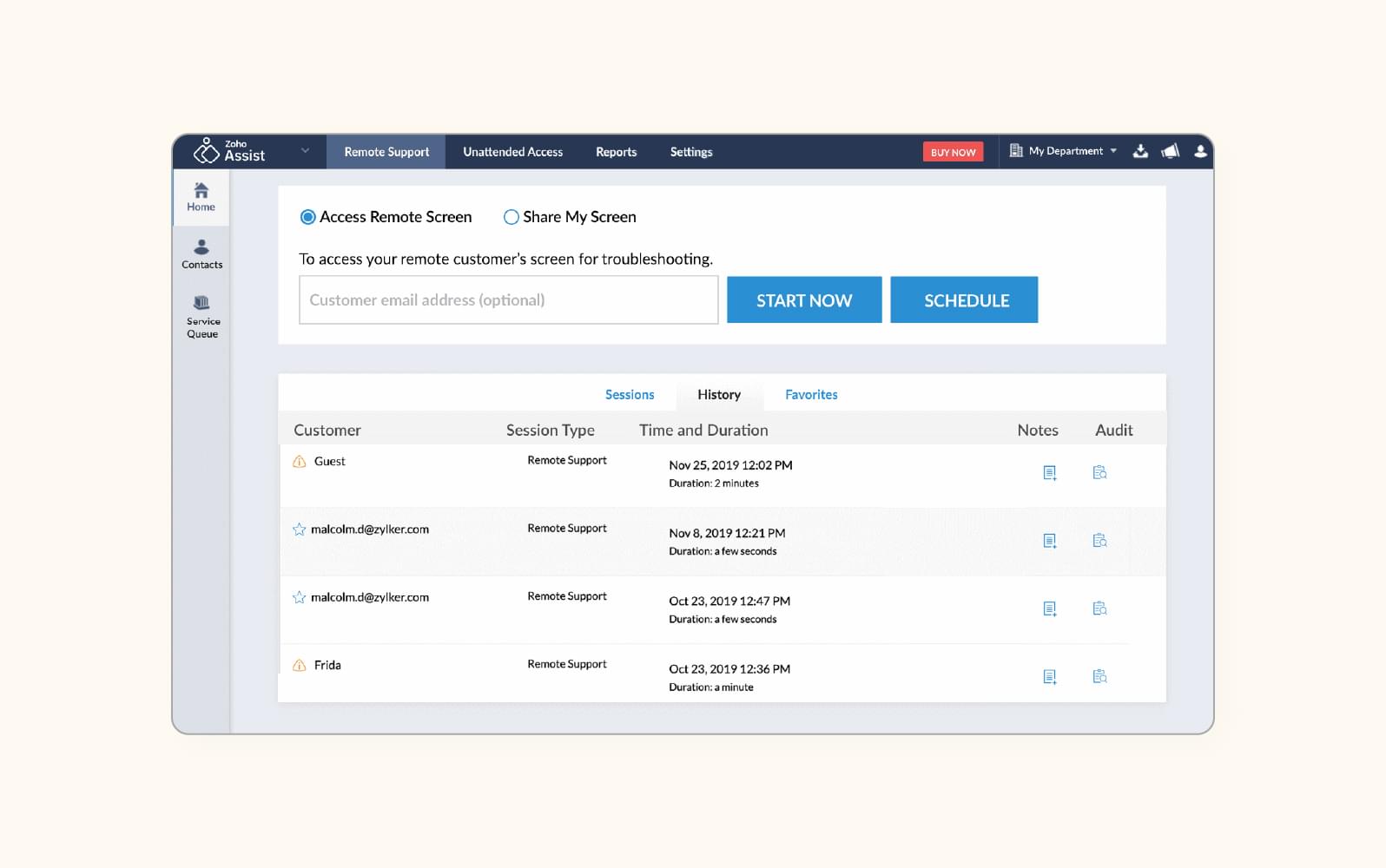Open the Settings tab
The image size is (1386, 868).
click(691, 152)
